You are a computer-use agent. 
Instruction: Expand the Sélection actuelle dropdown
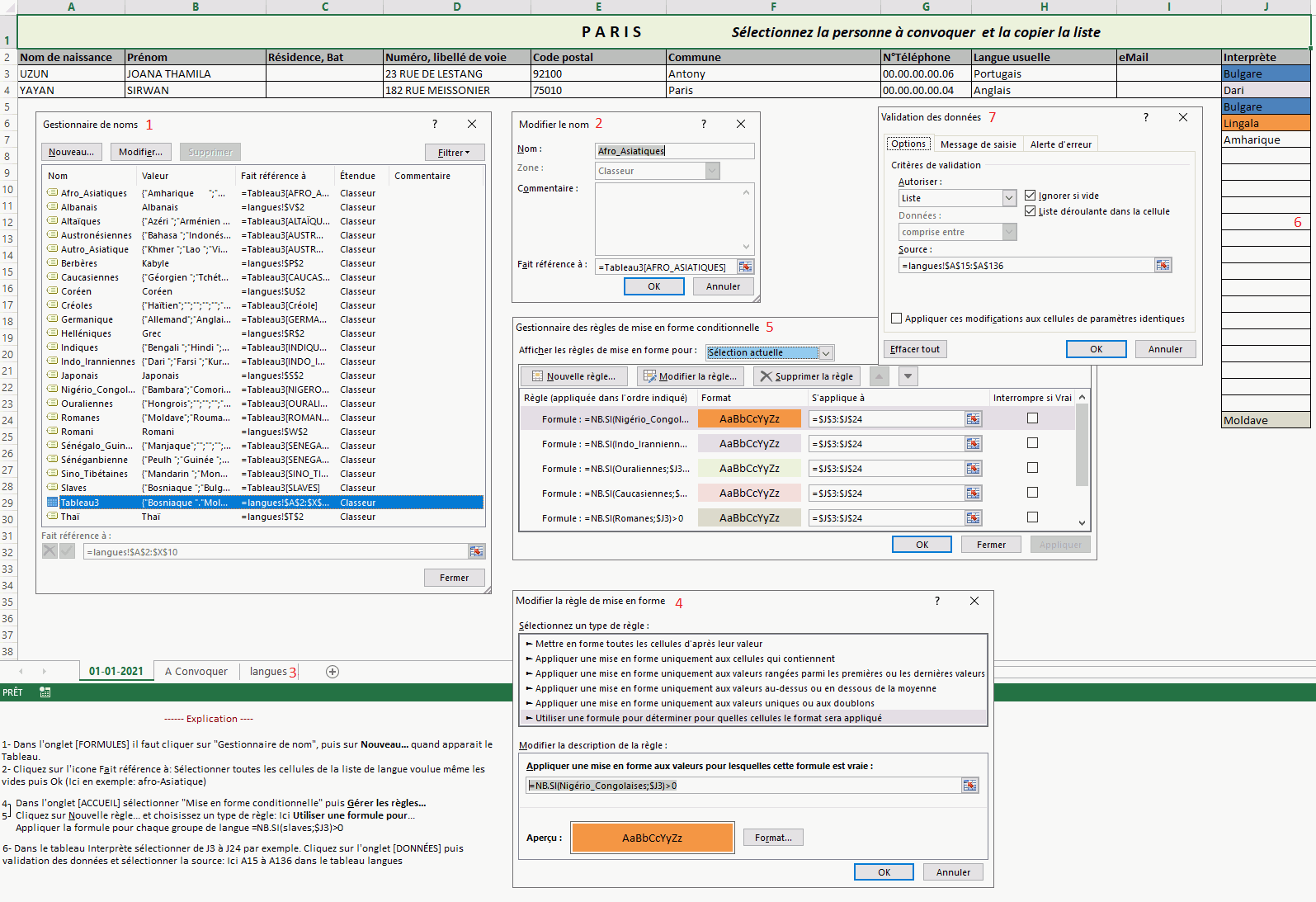[825, 352]
